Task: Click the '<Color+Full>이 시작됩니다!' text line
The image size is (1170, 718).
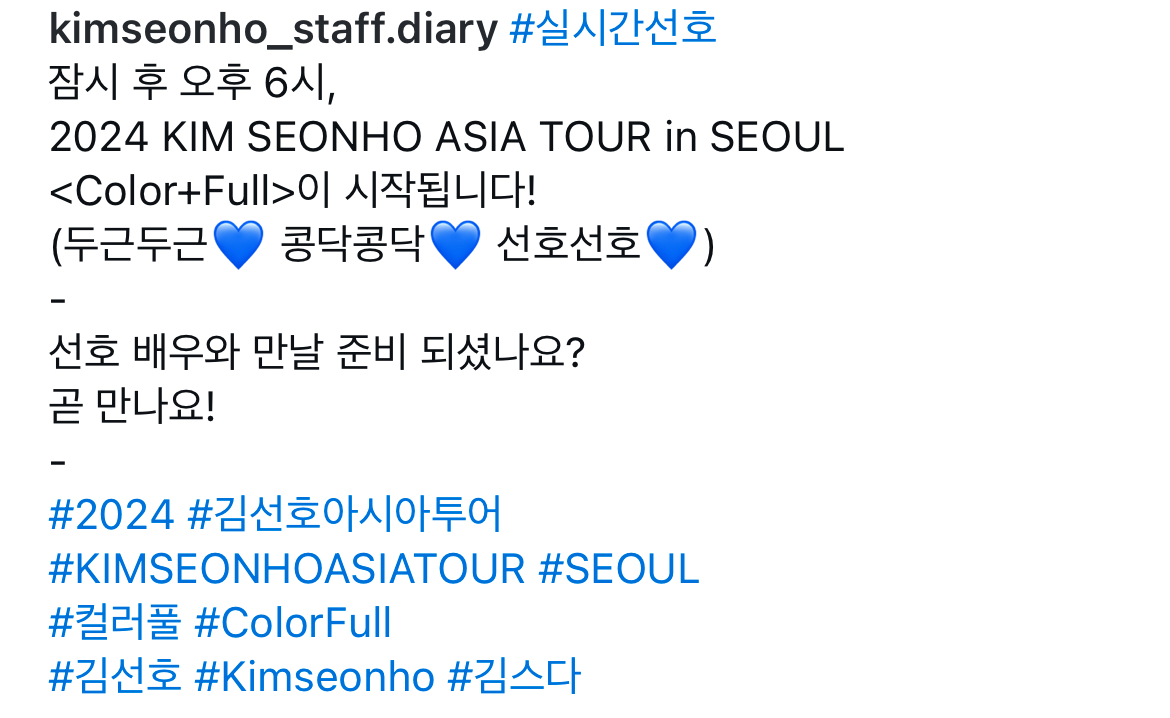Action: (292, 191)
